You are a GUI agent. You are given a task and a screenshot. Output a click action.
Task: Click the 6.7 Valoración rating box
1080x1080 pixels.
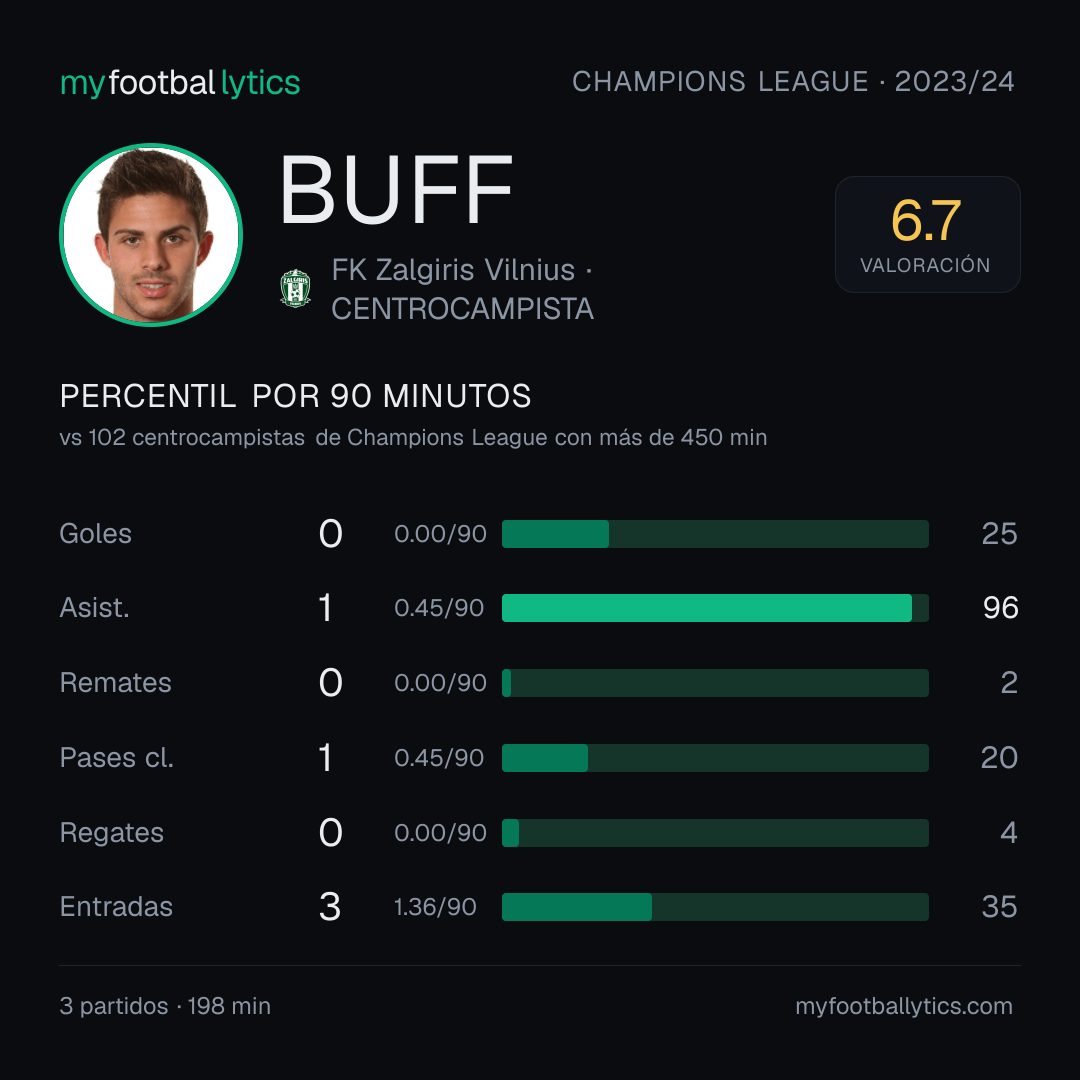927,234
